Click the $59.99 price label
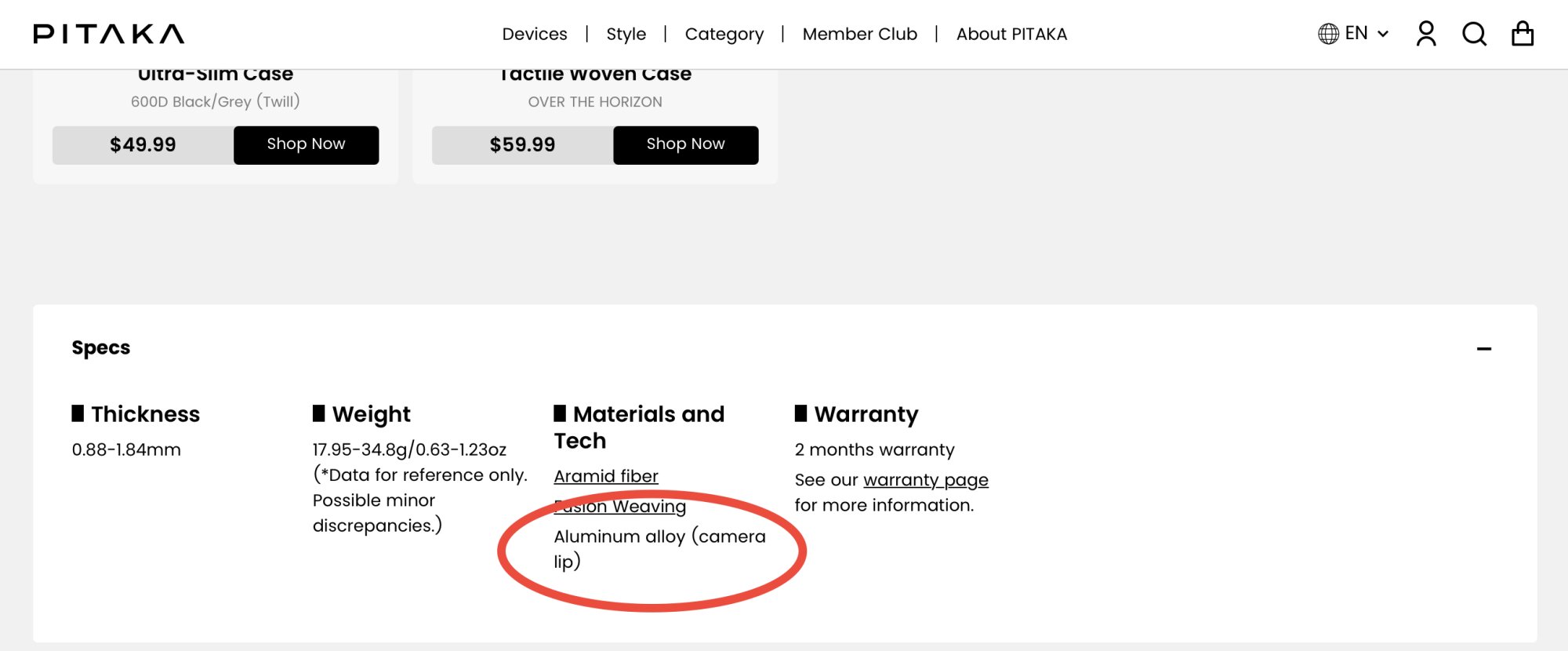This screenshot has width=1568, height=651. click(x=522, y=145)
